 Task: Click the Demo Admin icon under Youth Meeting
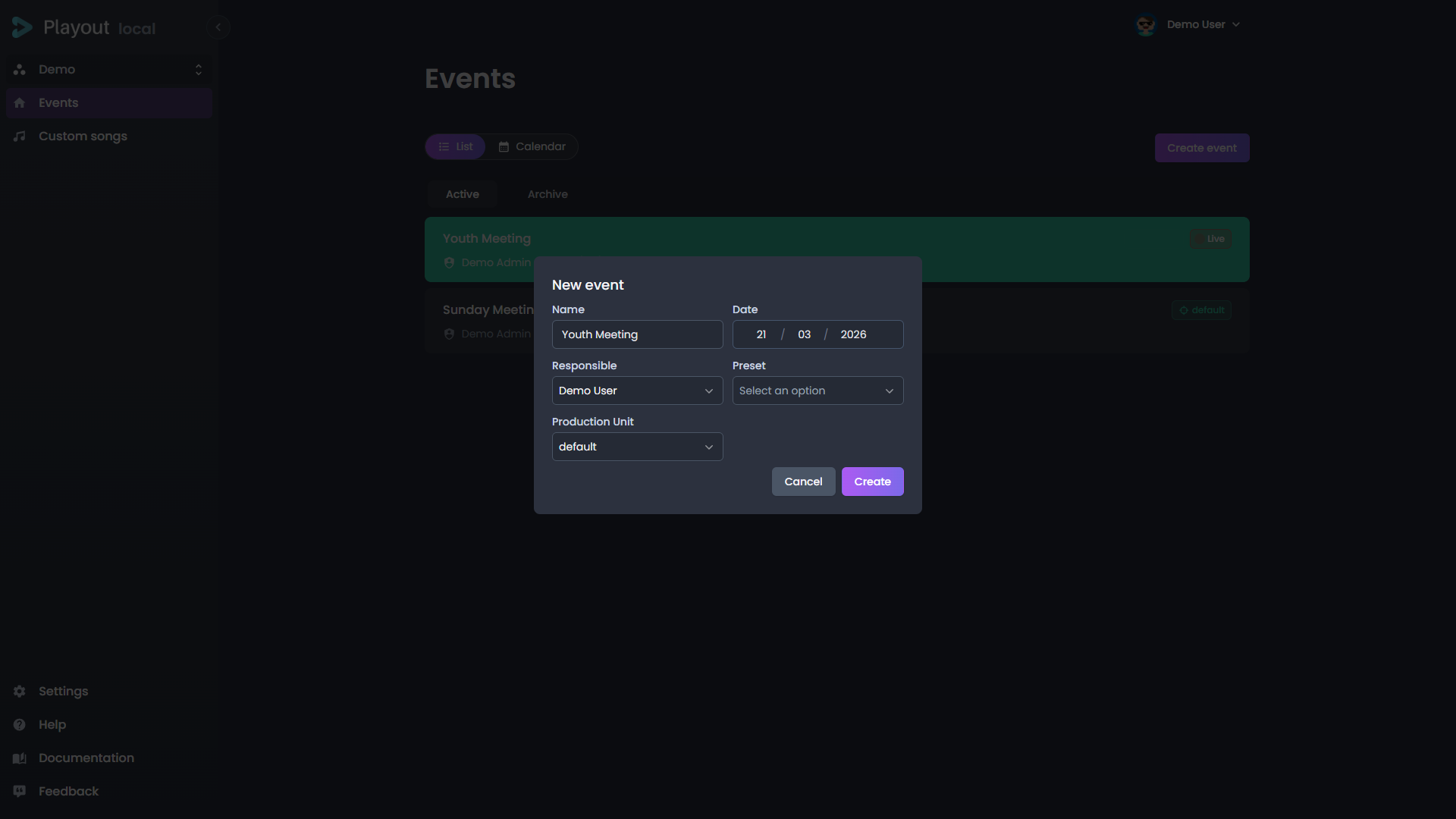click(449, 263)
